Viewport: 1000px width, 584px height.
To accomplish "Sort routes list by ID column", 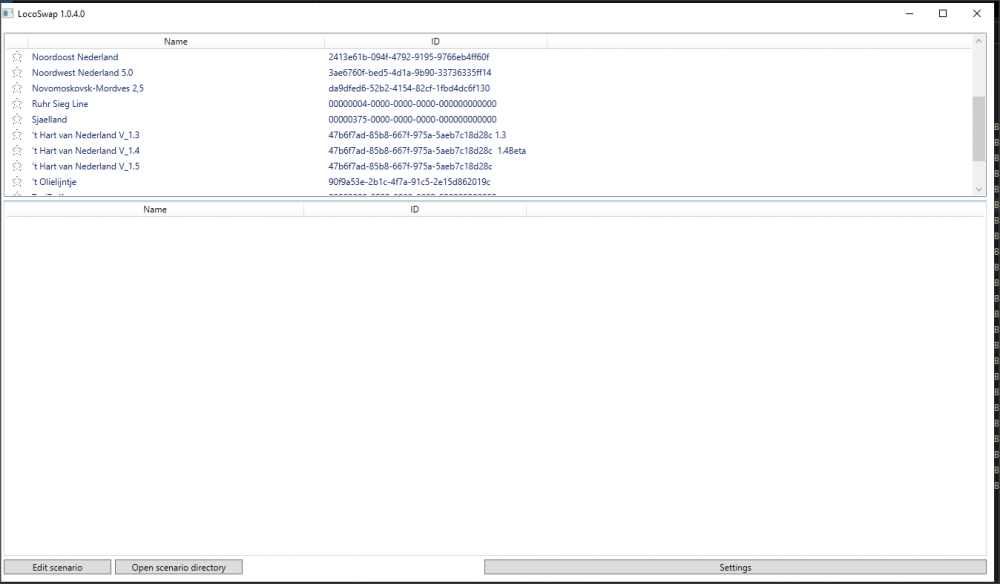I will pos(435,42).
